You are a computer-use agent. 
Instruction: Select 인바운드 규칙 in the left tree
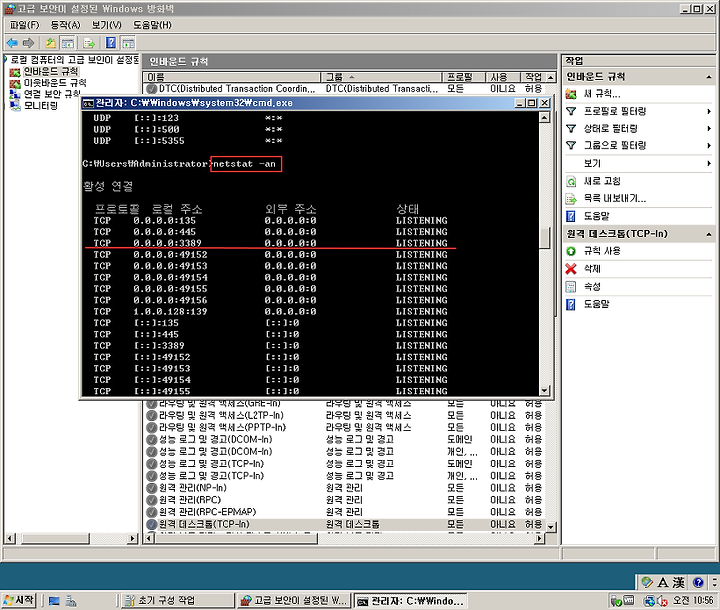[x=51, y=71]
